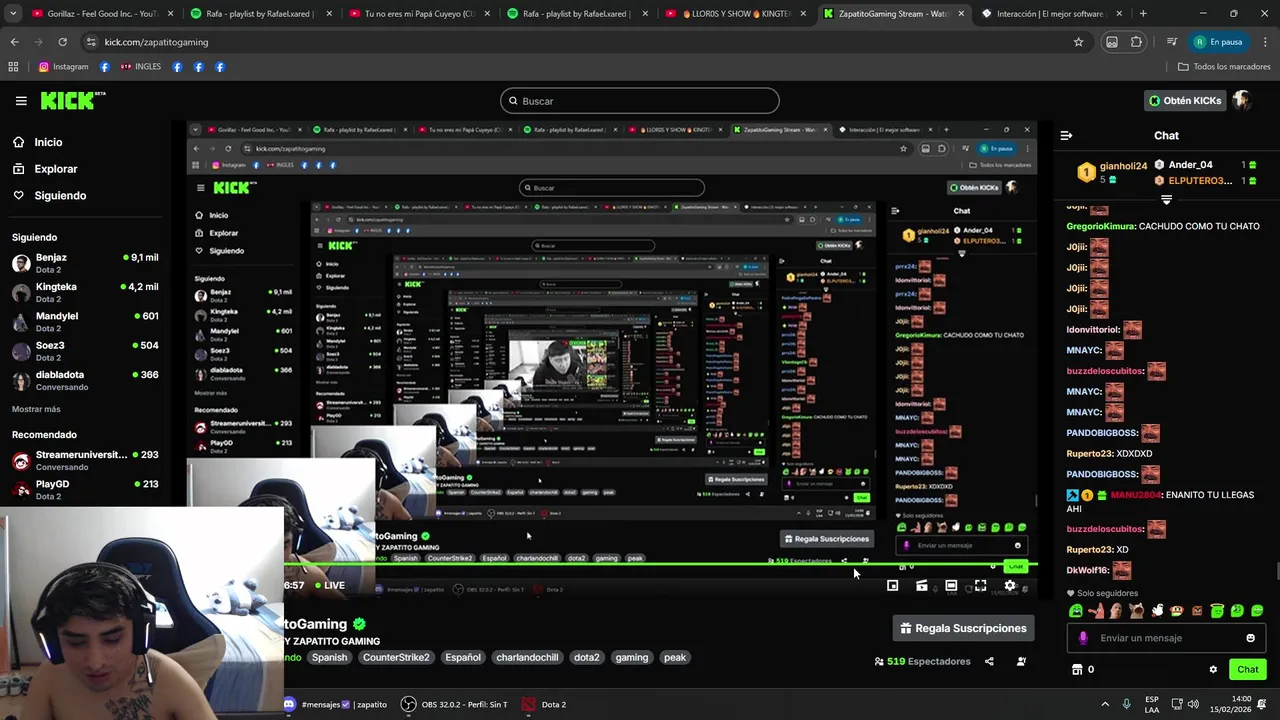Open the chat shop icon

point(1077,669)
